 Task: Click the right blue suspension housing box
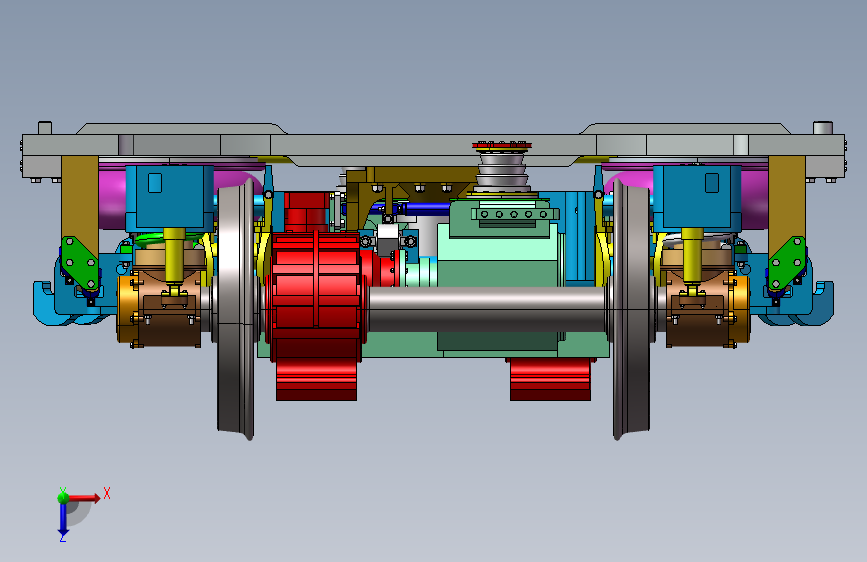tap(697, 198)
